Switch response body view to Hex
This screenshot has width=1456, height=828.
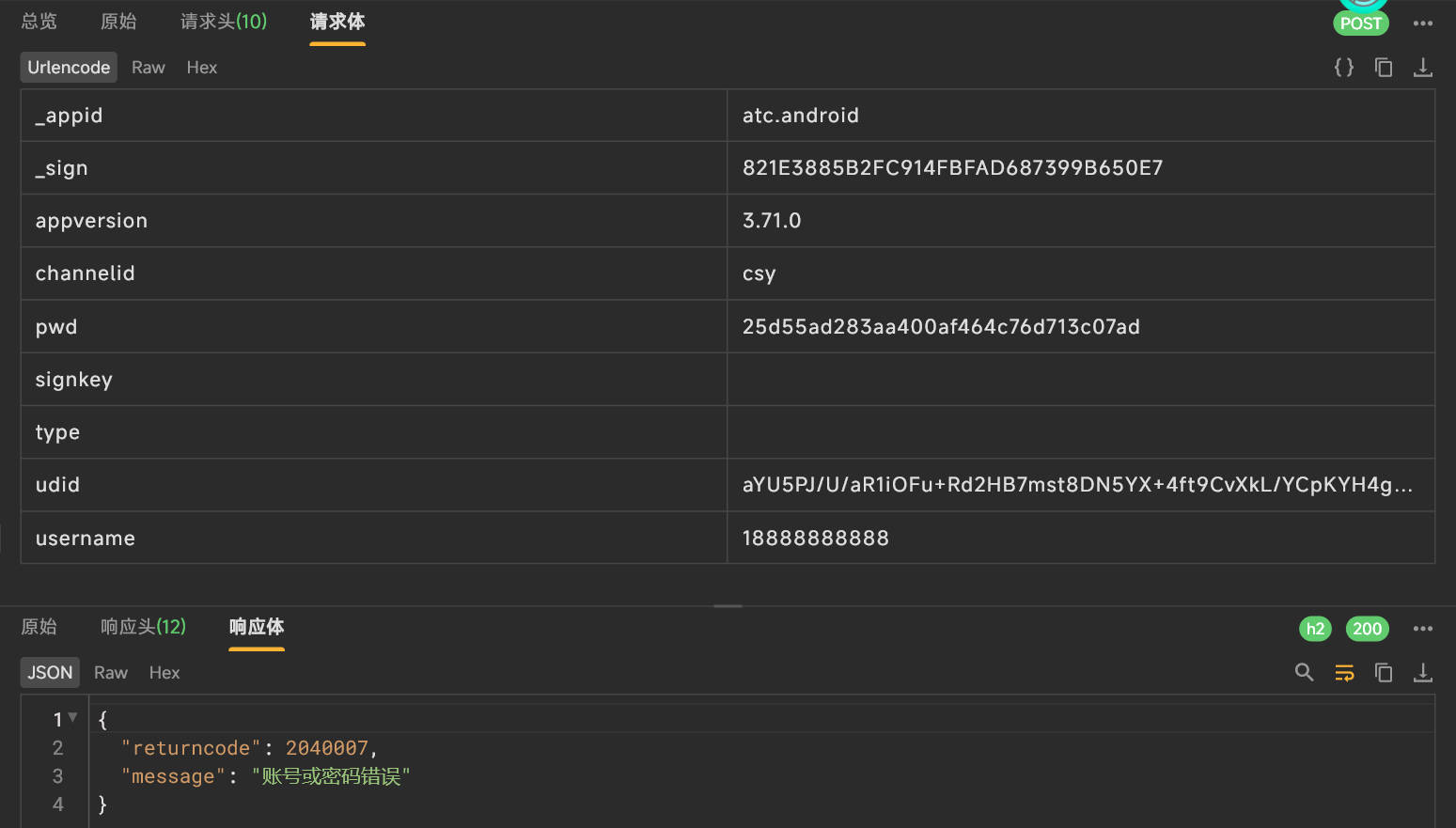pyautogui.click(x=164, y=673)
